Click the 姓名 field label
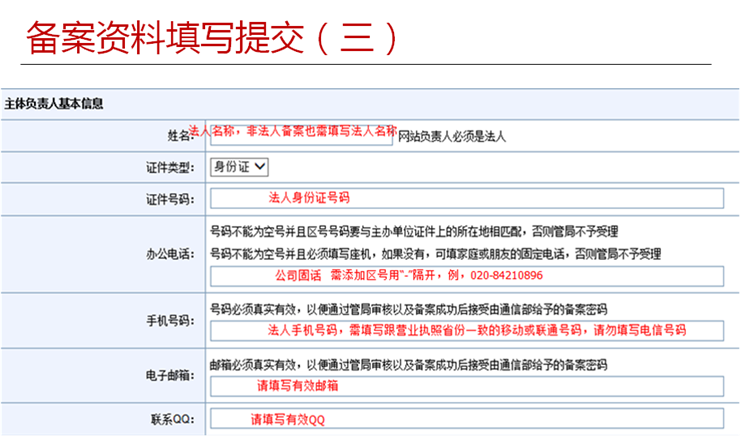 179,135
